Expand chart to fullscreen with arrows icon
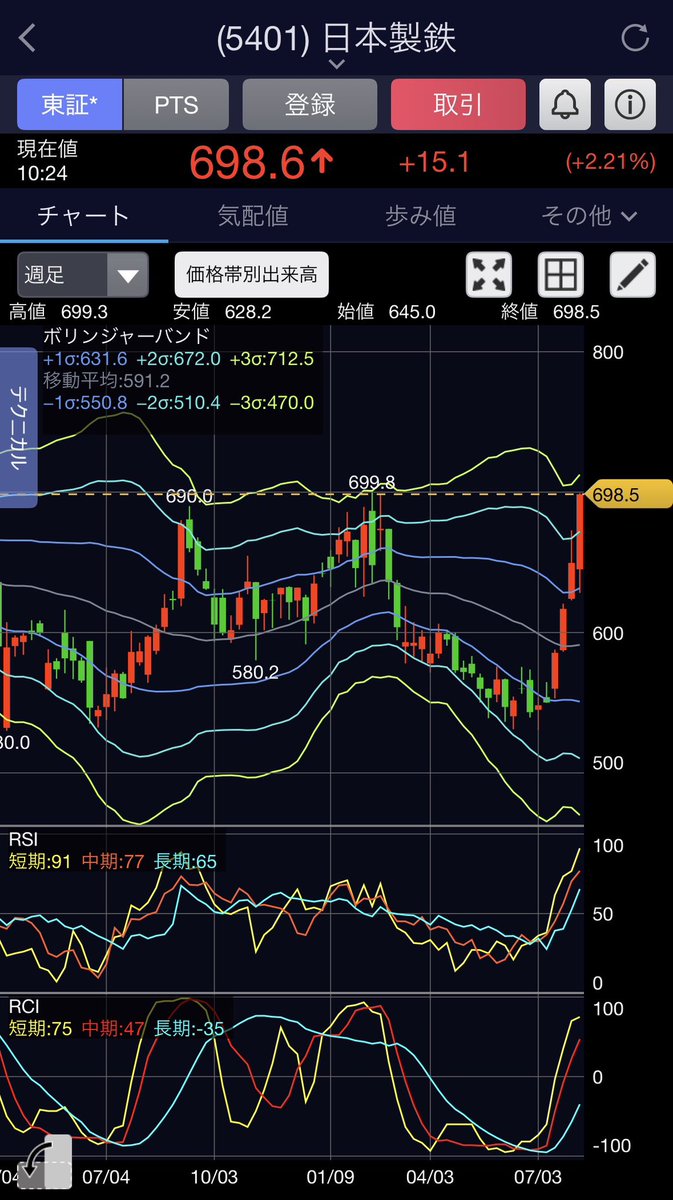Viewport: 673px width, 1200px height. tap(489, 273)
